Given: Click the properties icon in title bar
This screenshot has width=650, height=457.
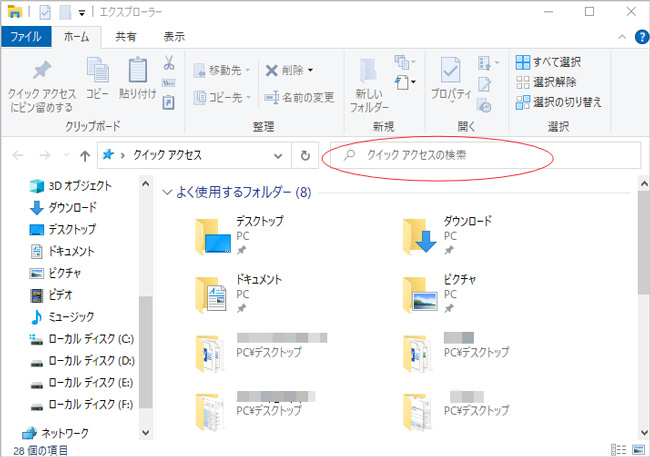Looking at the screenshot, I should [45, 12].
